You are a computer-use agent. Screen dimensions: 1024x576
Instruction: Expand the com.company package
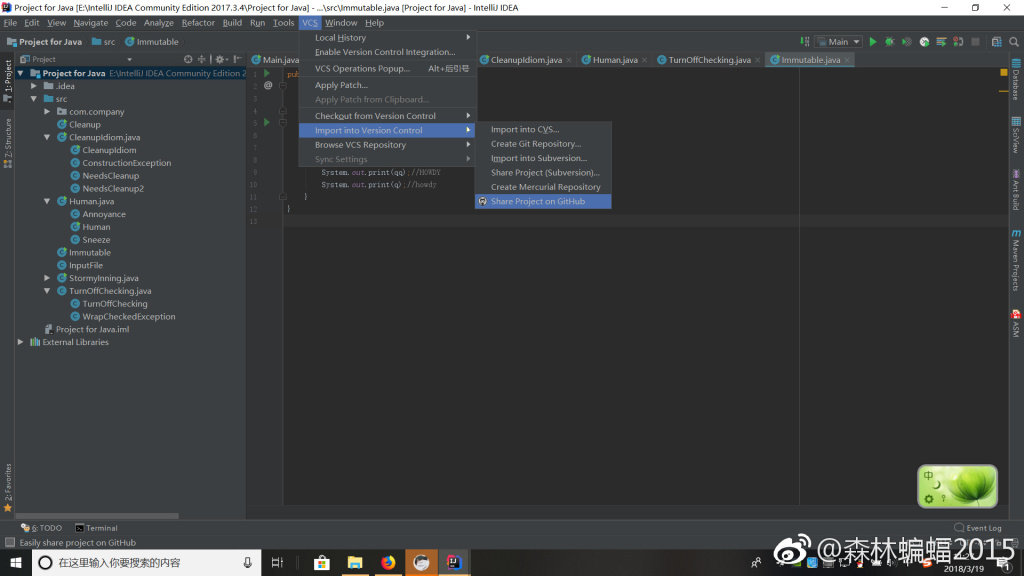tap(47, 112)
